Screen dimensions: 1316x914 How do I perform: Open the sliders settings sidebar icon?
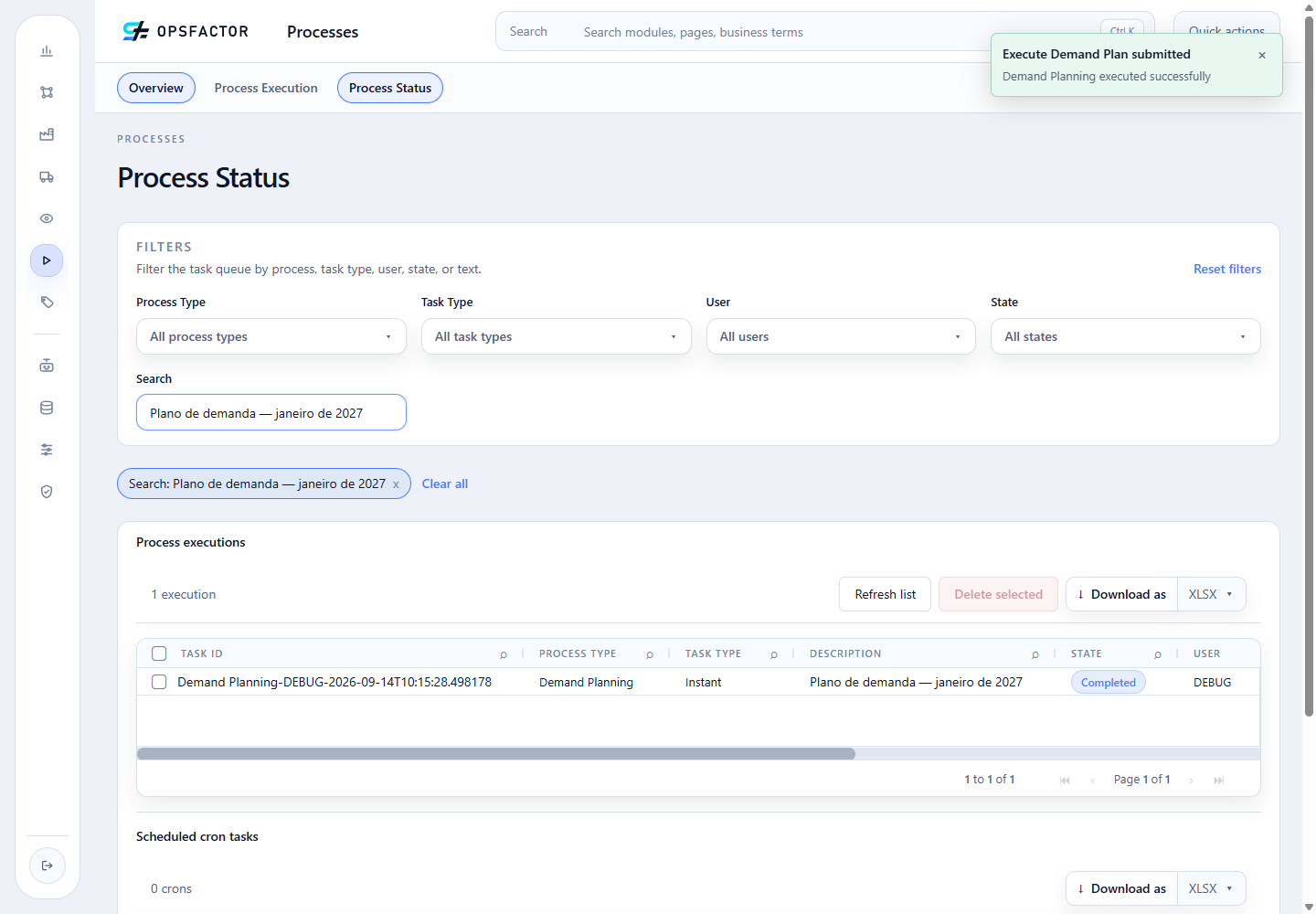[47, 450]
